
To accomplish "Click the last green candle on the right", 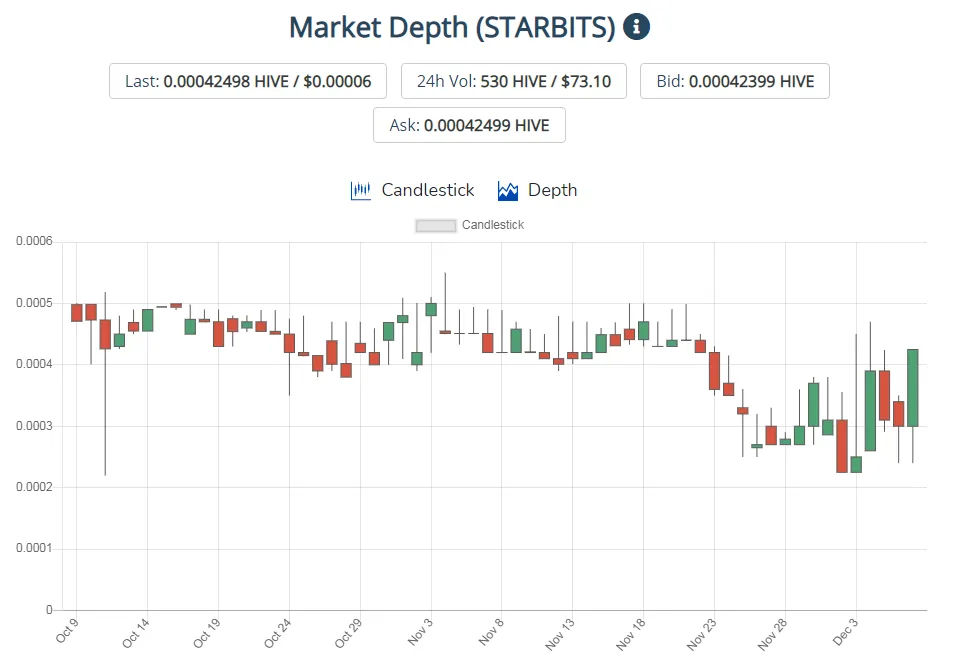I will pos(913,388).
